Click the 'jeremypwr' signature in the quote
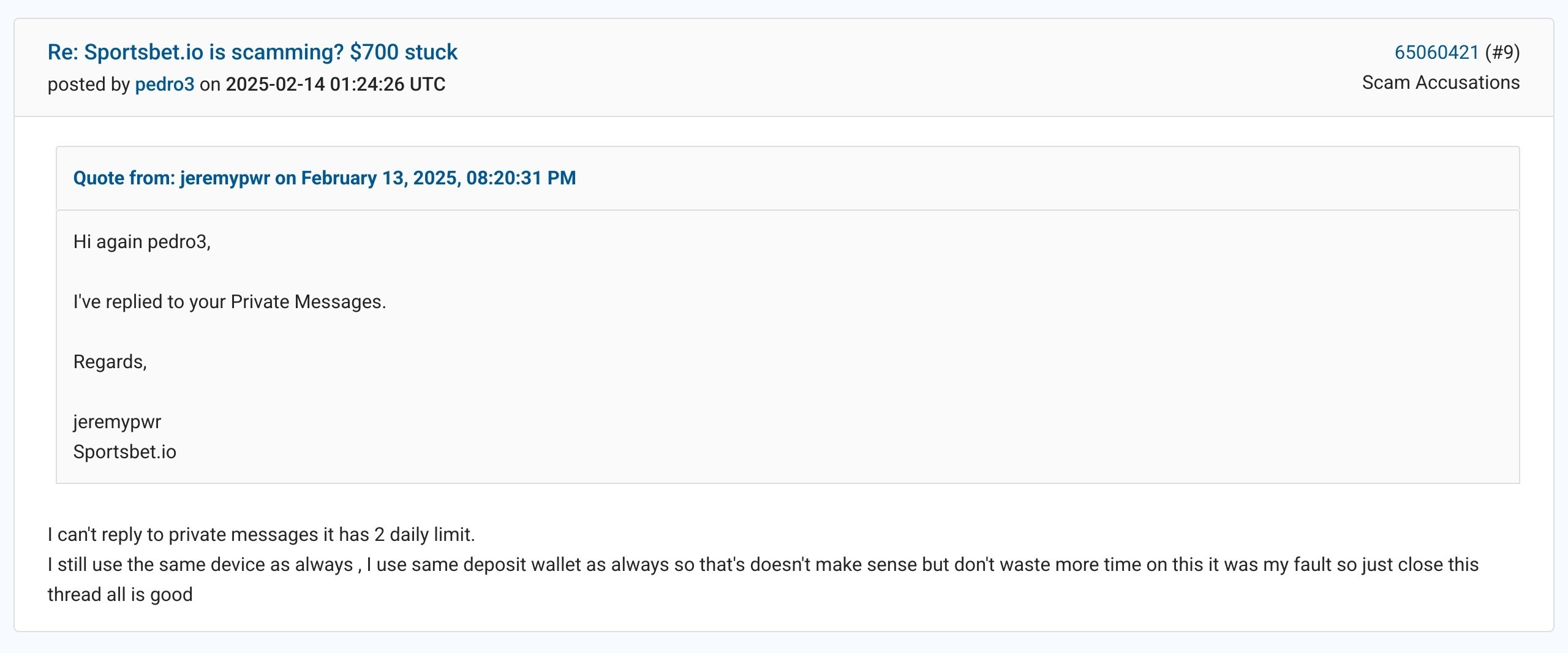1568x653 pixels. click(117, 422)
